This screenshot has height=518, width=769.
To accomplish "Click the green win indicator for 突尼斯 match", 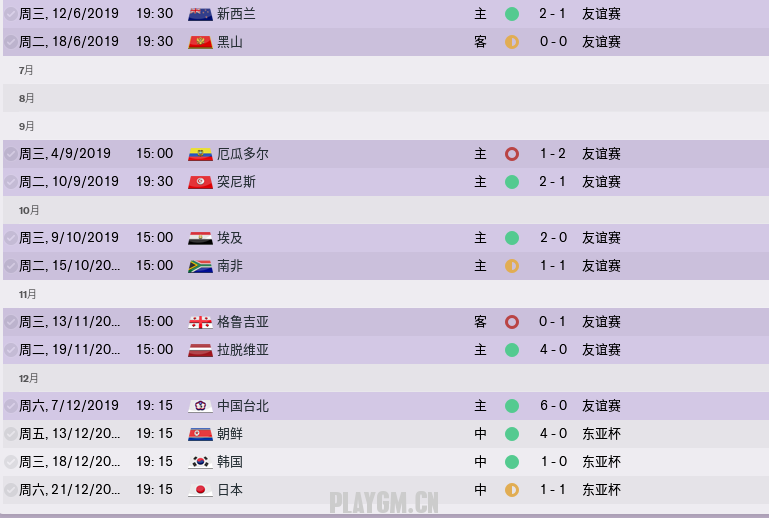I will [x=512, y=182].
